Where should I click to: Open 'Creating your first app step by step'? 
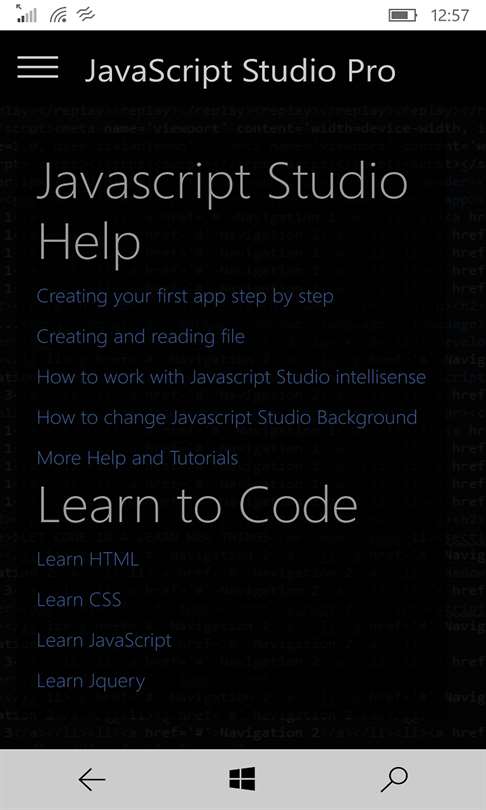point(185,297)
